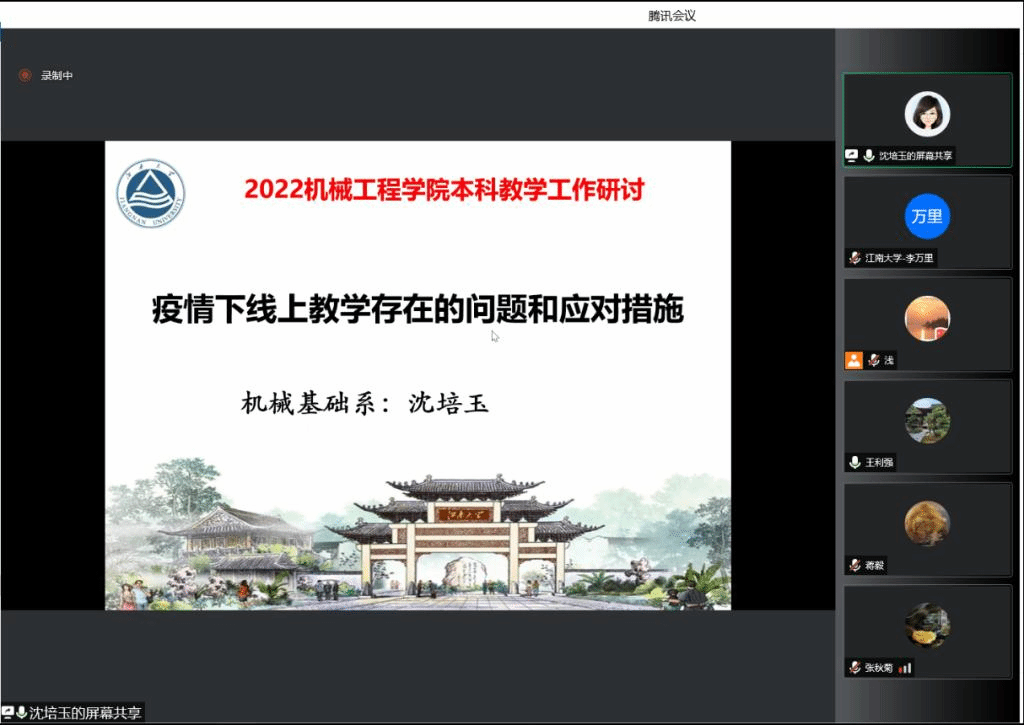Click the network signal bars beside 张秋菊

[905, 667]
